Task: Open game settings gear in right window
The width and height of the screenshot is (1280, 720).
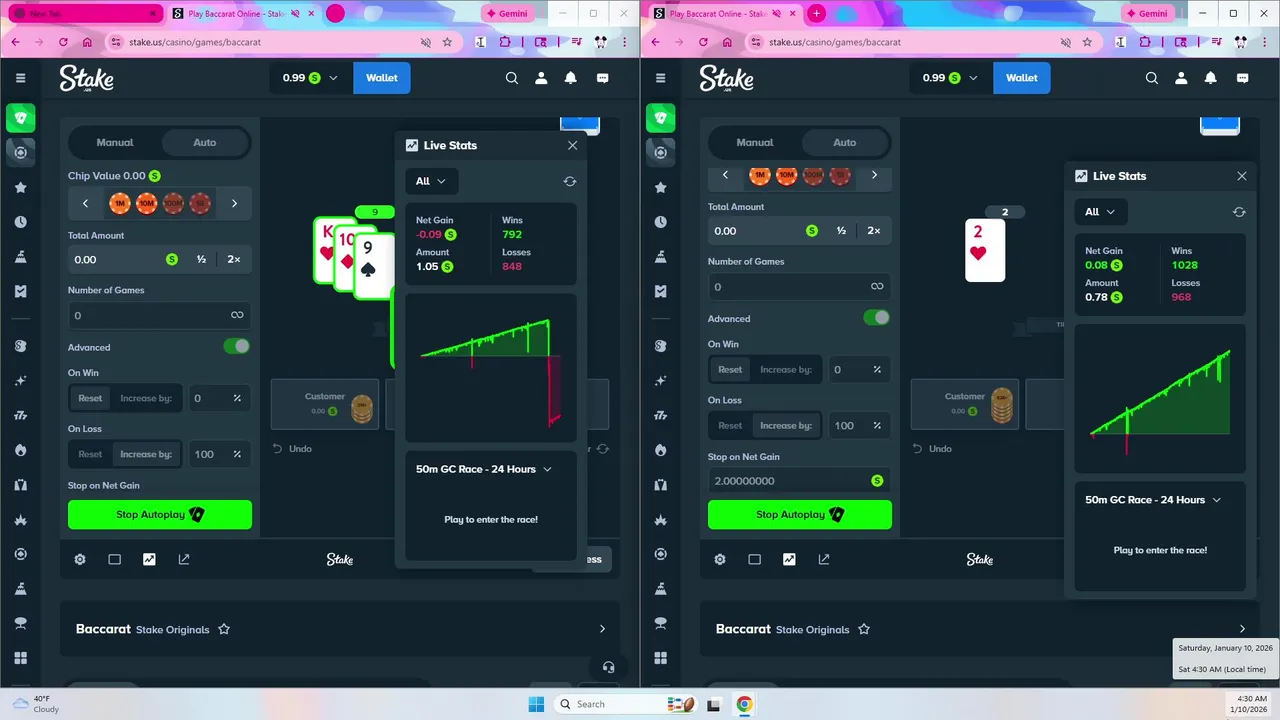Action: (x=720, y=559)
